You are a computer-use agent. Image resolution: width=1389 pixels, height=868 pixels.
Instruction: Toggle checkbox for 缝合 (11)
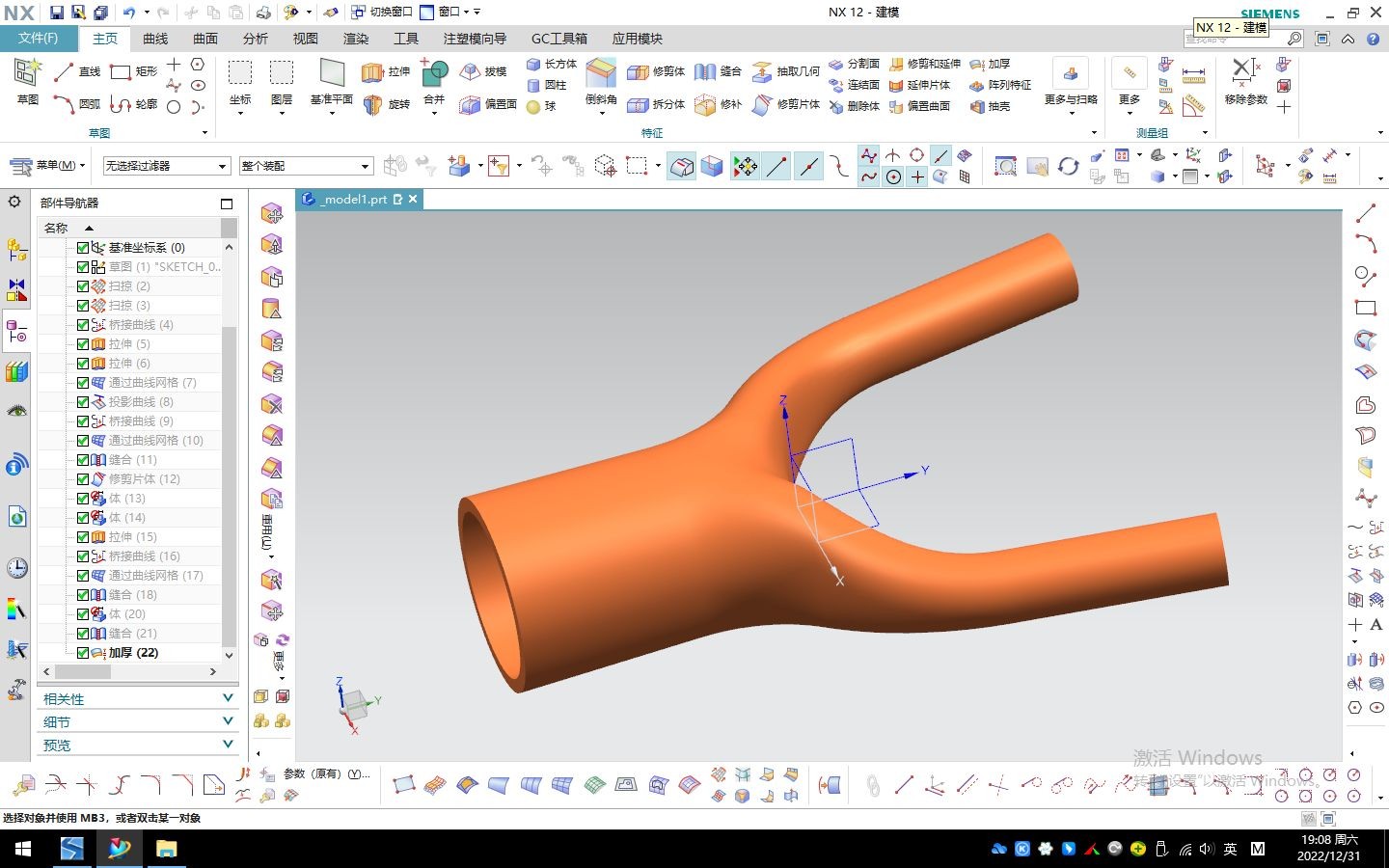pyautogui.click(x=83, y=460)
